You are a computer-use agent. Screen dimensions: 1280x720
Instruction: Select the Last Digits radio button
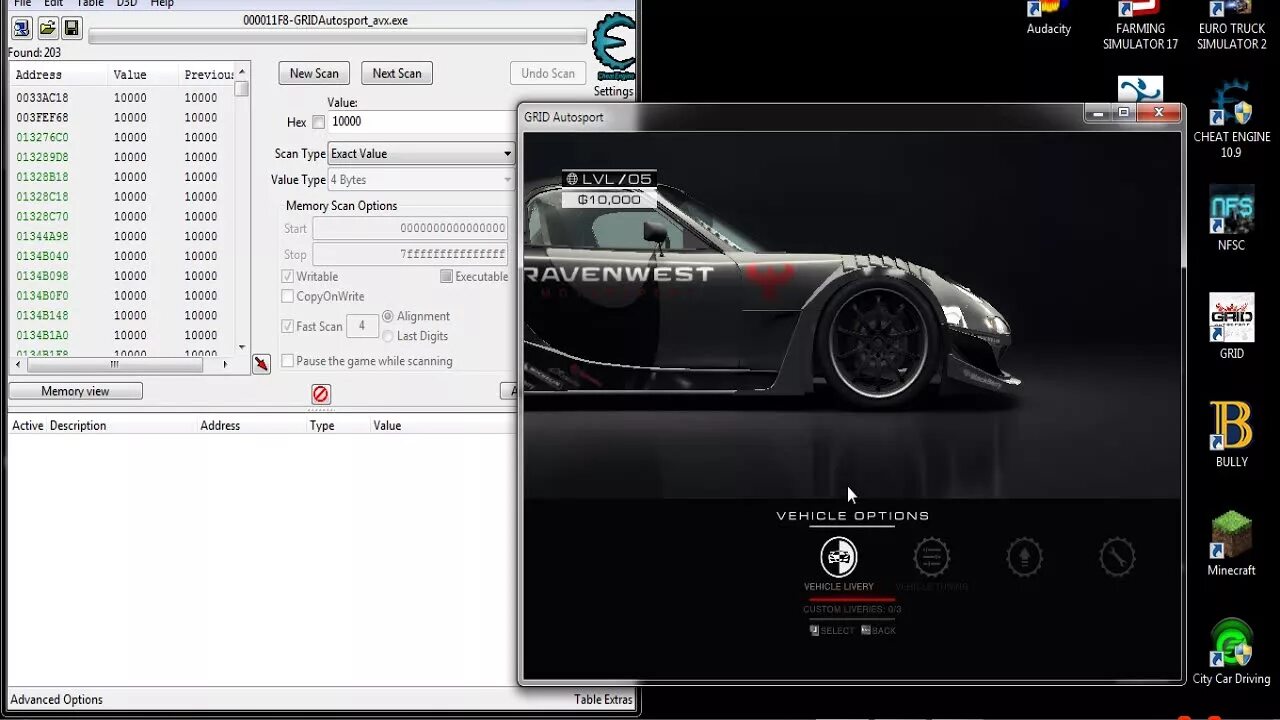[388, 336]
